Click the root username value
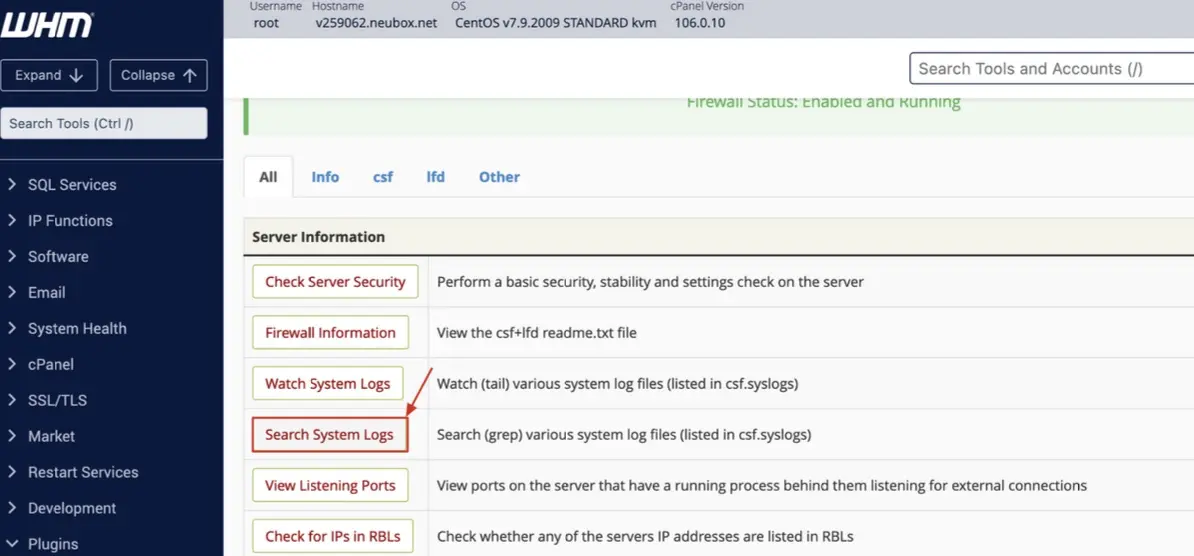This screenshot has width=1194, height=556. [266, 23]
